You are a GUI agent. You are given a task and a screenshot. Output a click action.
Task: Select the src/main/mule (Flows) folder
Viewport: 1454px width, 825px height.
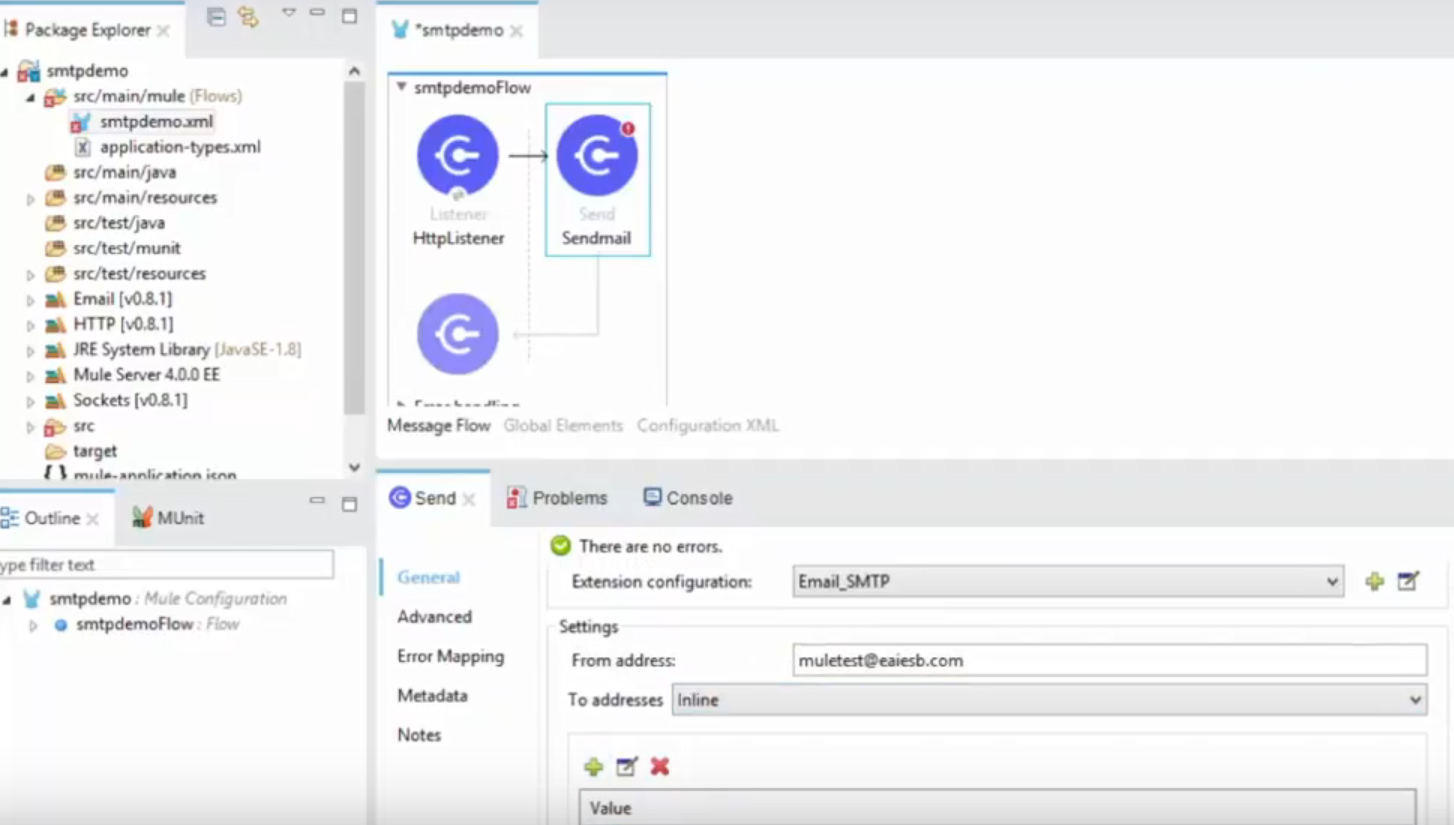click(157, 96)
